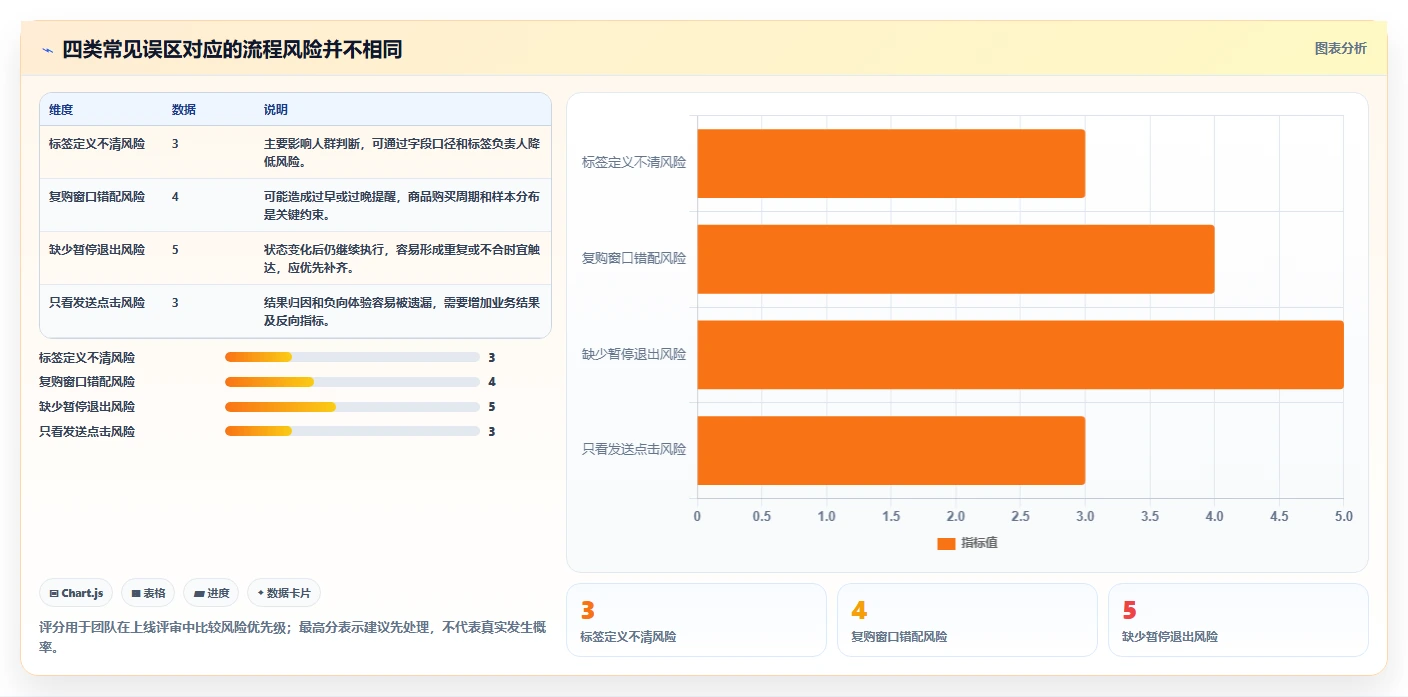Click the 数据 value 4 in the table

(x=175, y=197)
